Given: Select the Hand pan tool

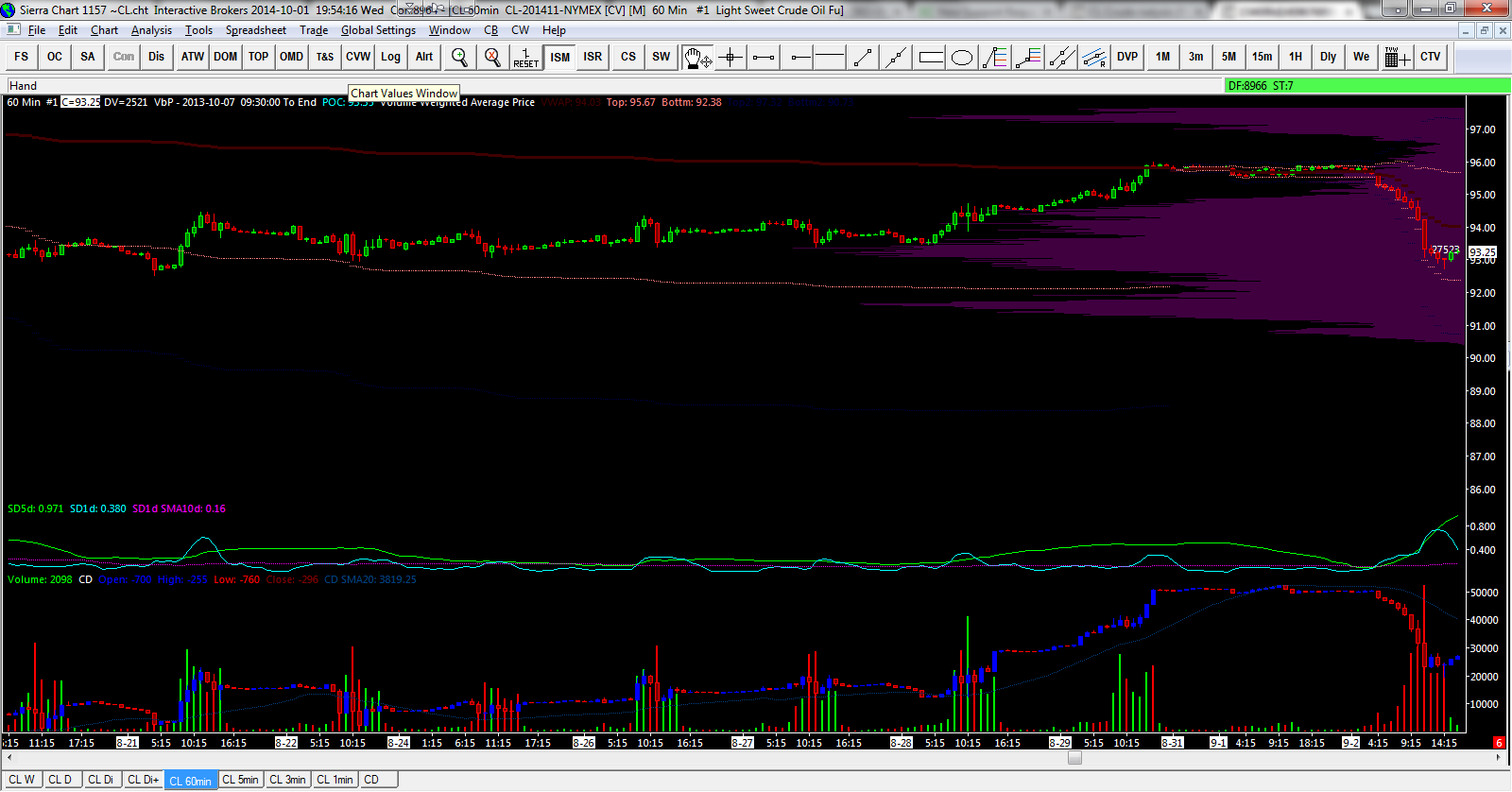Looking at the screenshot, I should point(697,57).
